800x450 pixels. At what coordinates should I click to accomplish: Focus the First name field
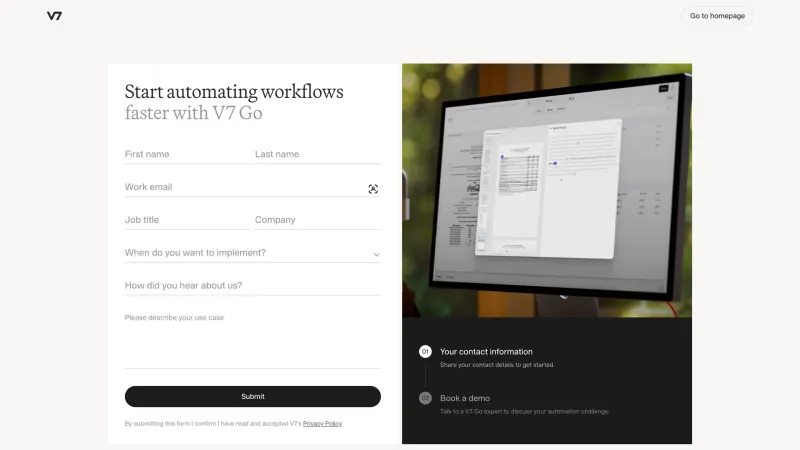187,154
